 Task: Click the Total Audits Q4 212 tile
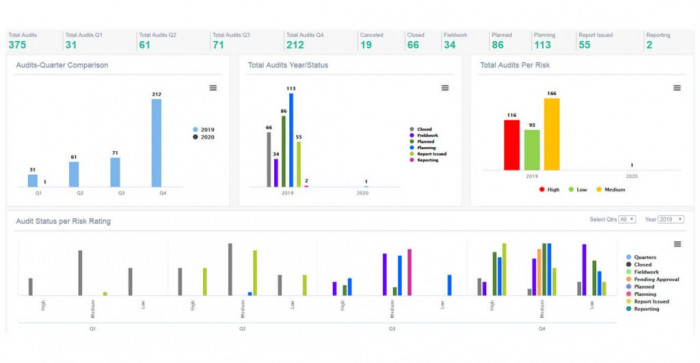tap(320, 41)
